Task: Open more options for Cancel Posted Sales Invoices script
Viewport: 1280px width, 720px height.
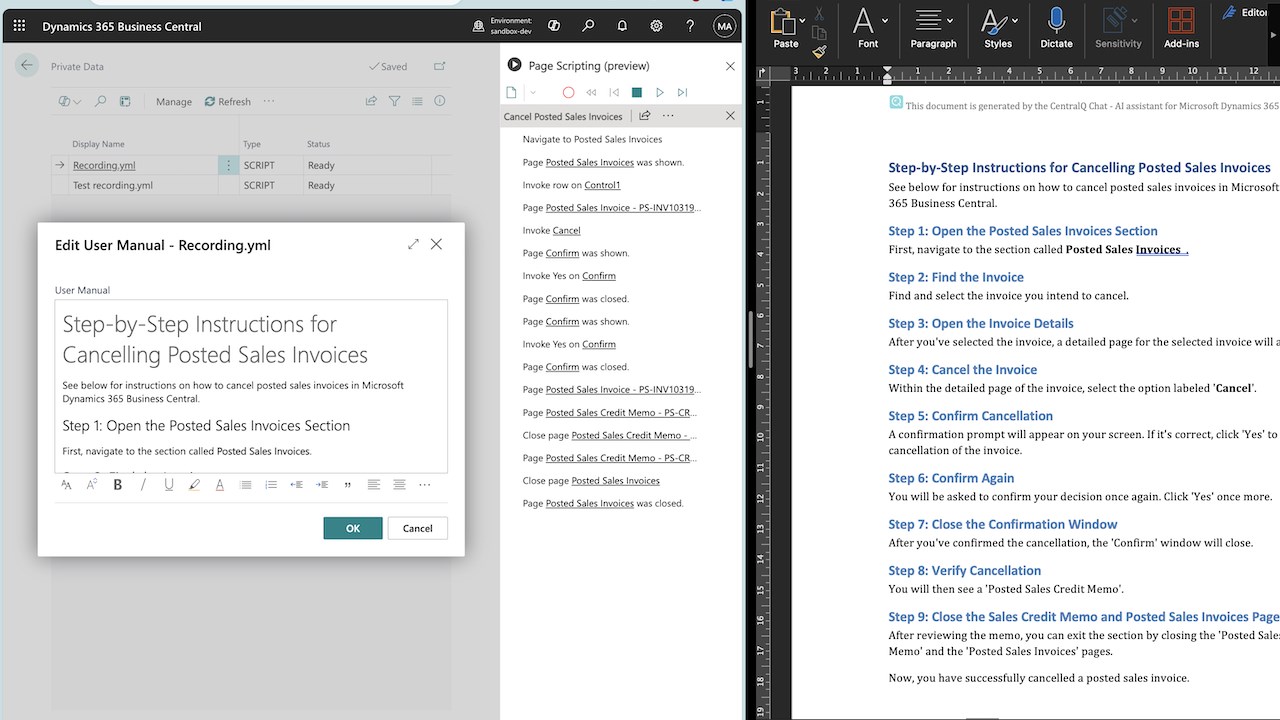Action: coord(668,116)
